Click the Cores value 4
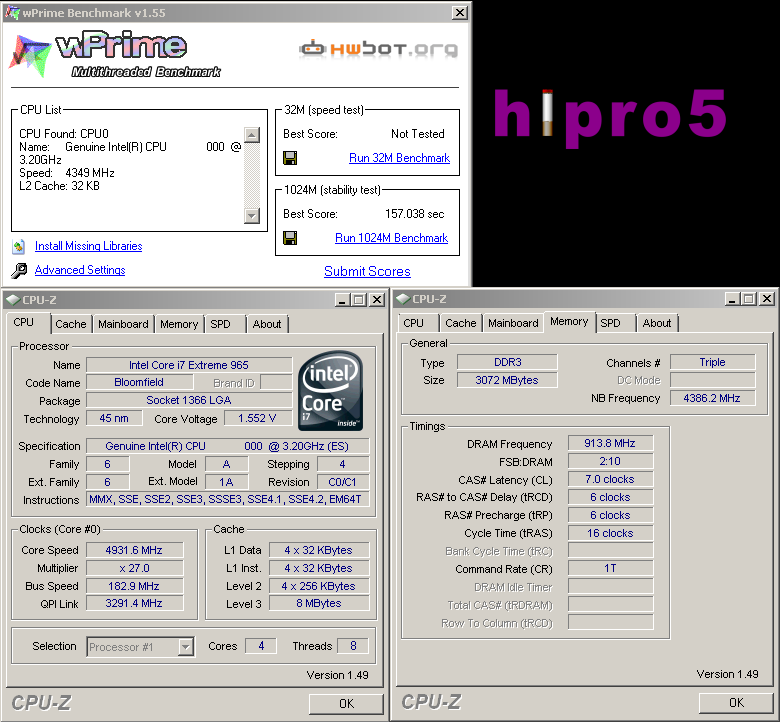This screenshot has width=780, height=722. (x=261, y=646)
